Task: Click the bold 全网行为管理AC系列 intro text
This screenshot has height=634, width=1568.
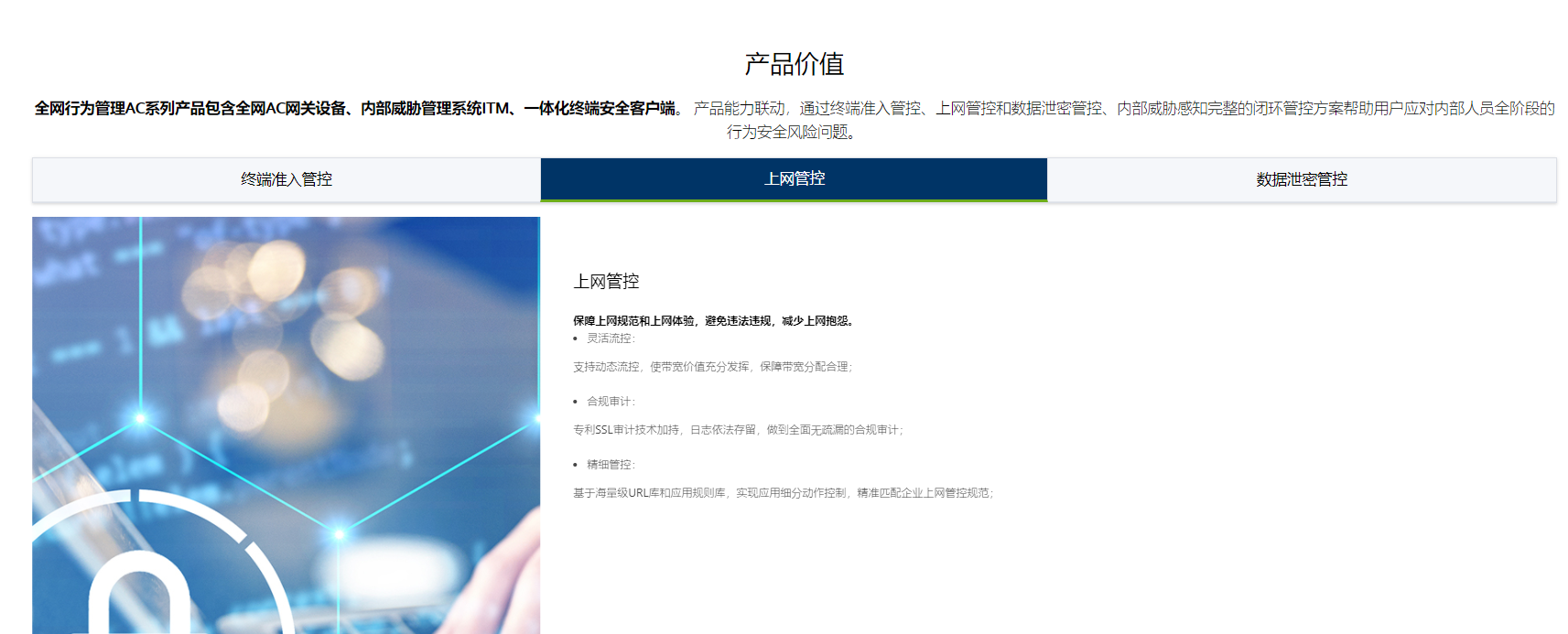Action: 357,109
